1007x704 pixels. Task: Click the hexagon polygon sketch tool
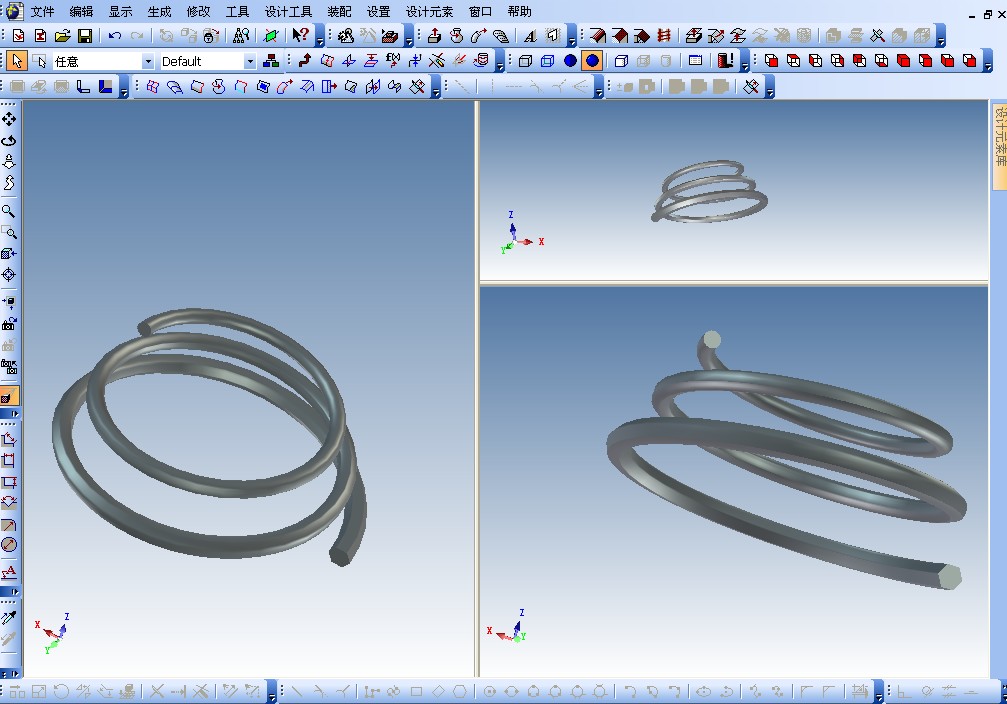click(x=460, y=692)
